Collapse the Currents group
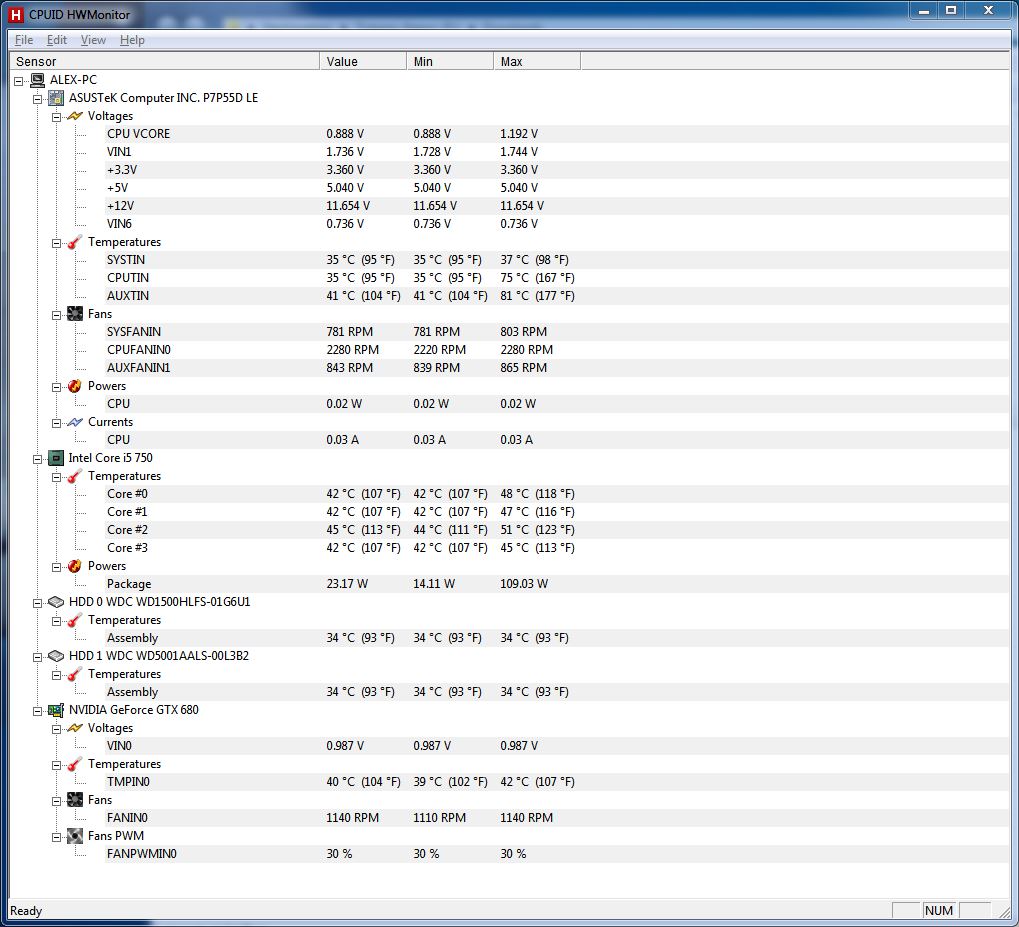 pos(57,423)
